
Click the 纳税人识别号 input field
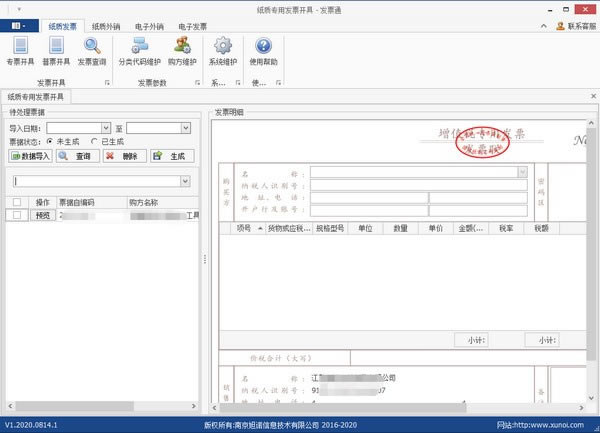pos(418,185)
